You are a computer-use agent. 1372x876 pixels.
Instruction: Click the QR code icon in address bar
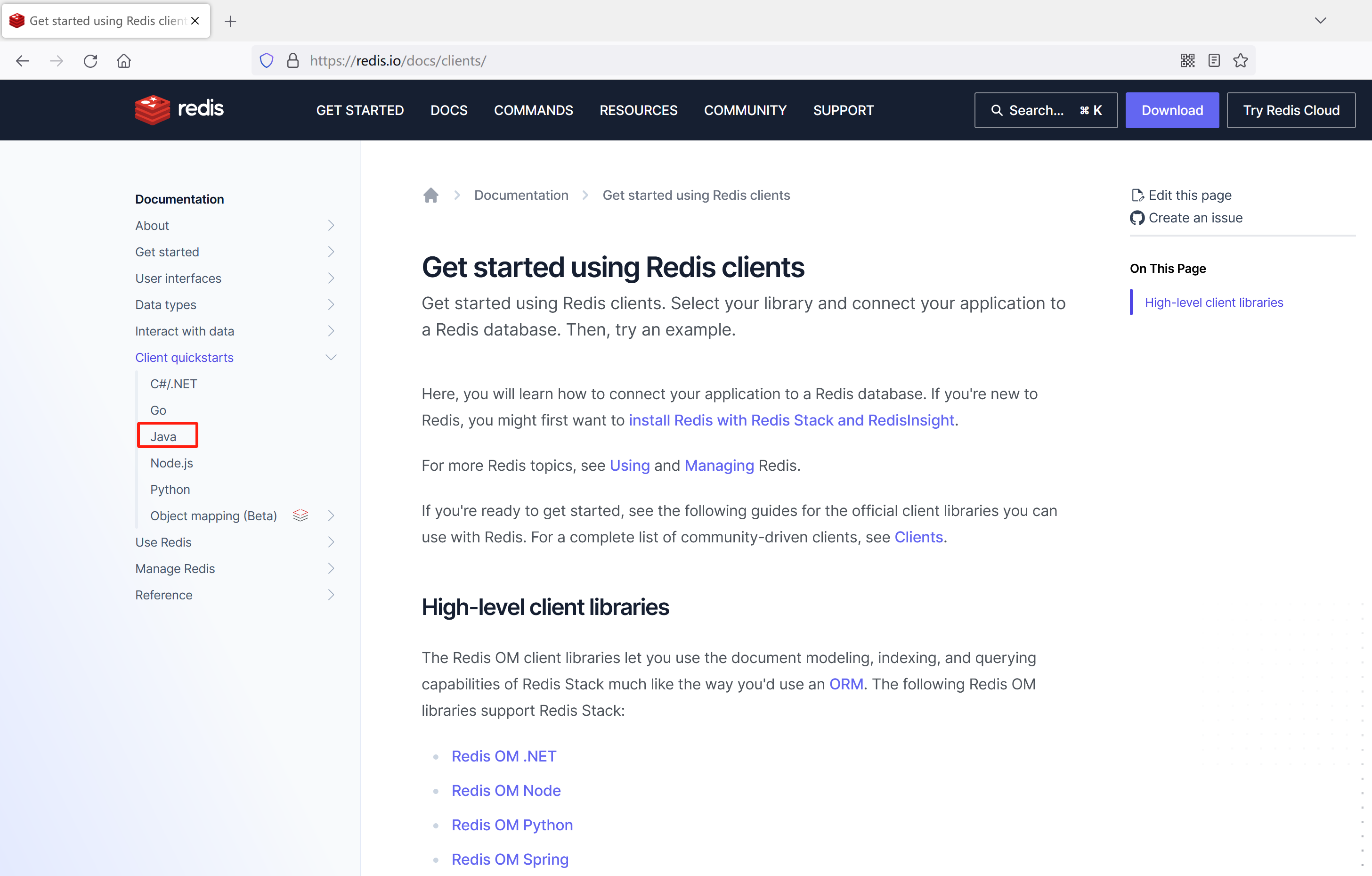coord(1187,61)
